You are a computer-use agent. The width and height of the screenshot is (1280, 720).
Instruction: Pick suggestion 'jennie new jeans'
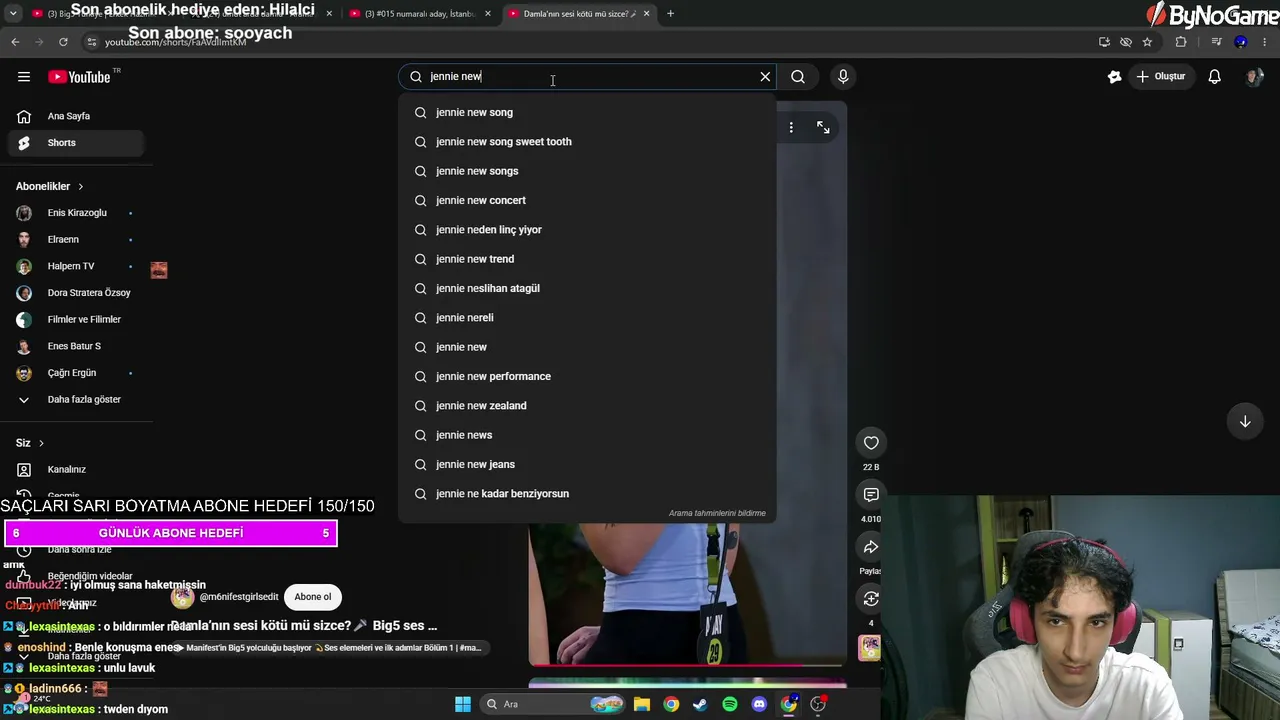tap(587, 464)
